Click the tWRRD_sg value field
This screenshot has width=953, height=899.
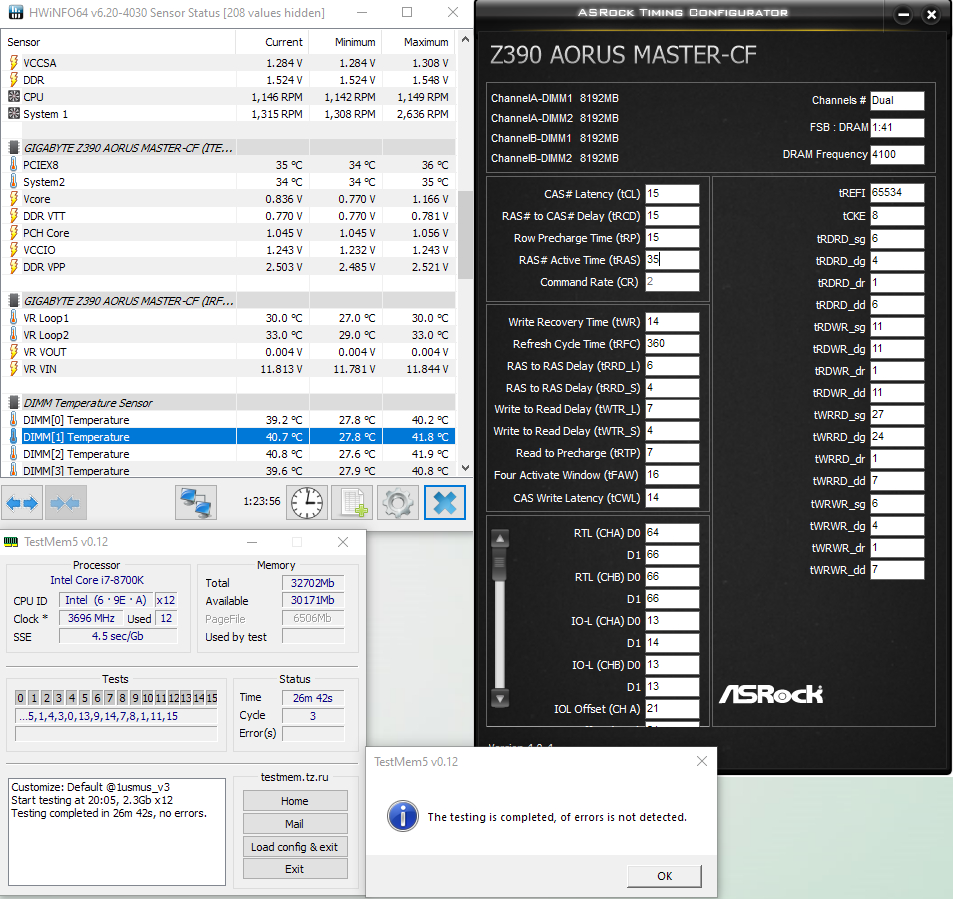pos(897,415)
